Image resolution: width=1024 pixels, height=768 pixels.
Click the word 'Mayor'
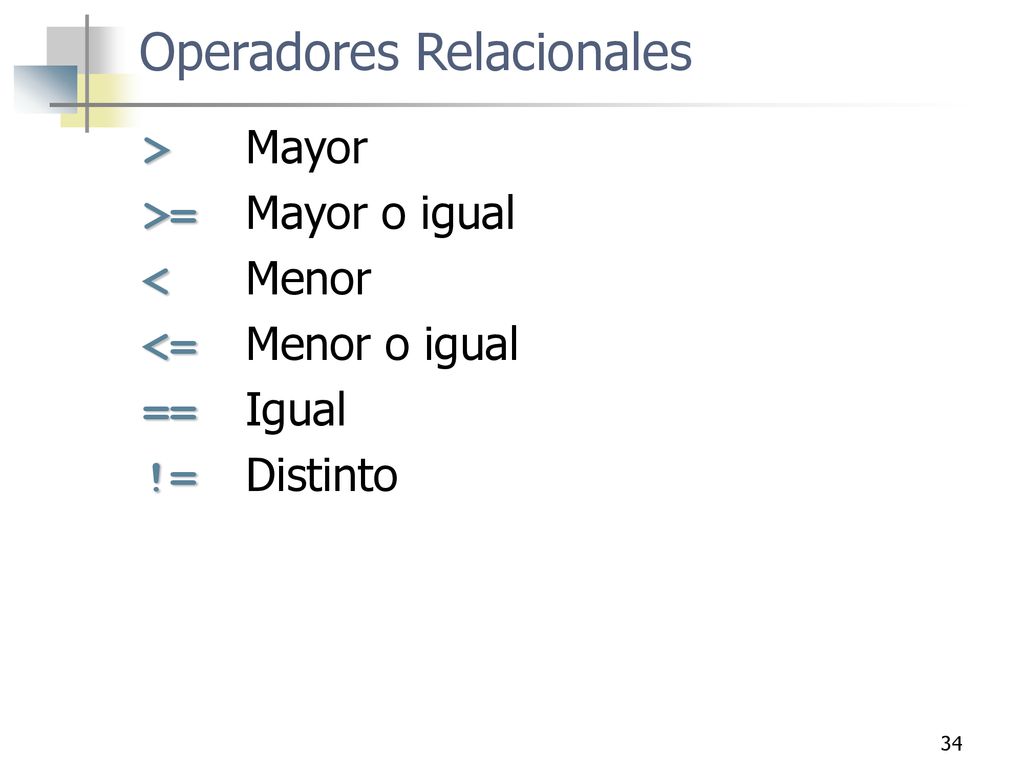click(x=307, y=149)
